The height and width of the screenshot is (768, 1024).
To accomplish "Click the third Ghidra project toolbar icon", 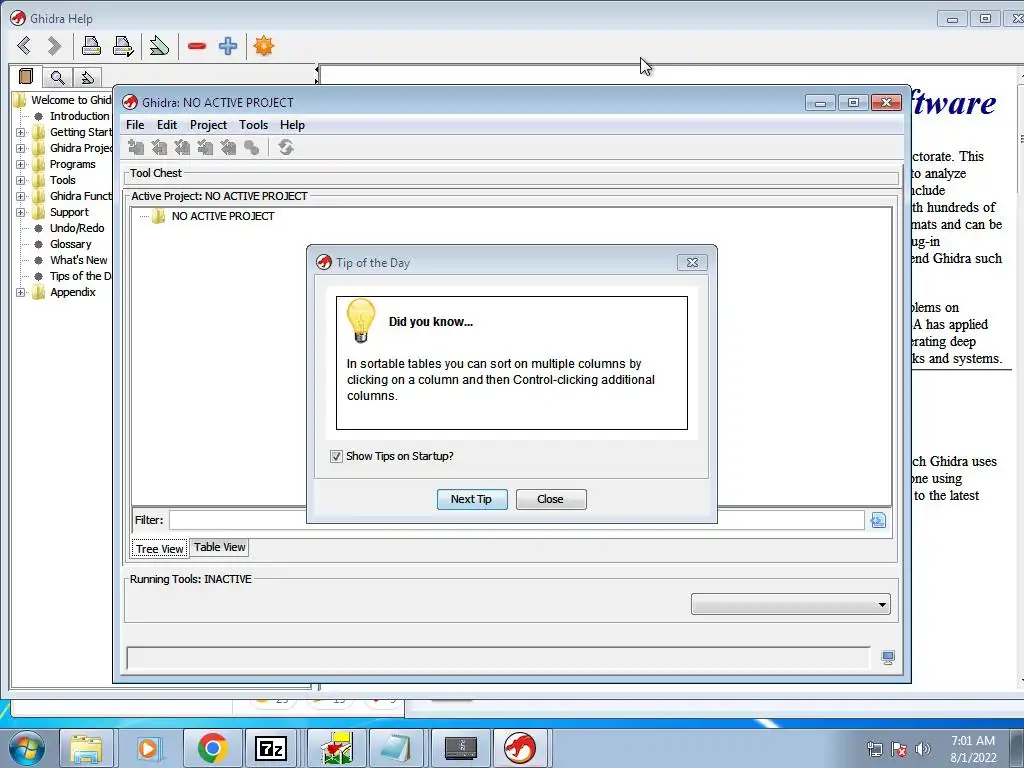I will coord(182,148).
